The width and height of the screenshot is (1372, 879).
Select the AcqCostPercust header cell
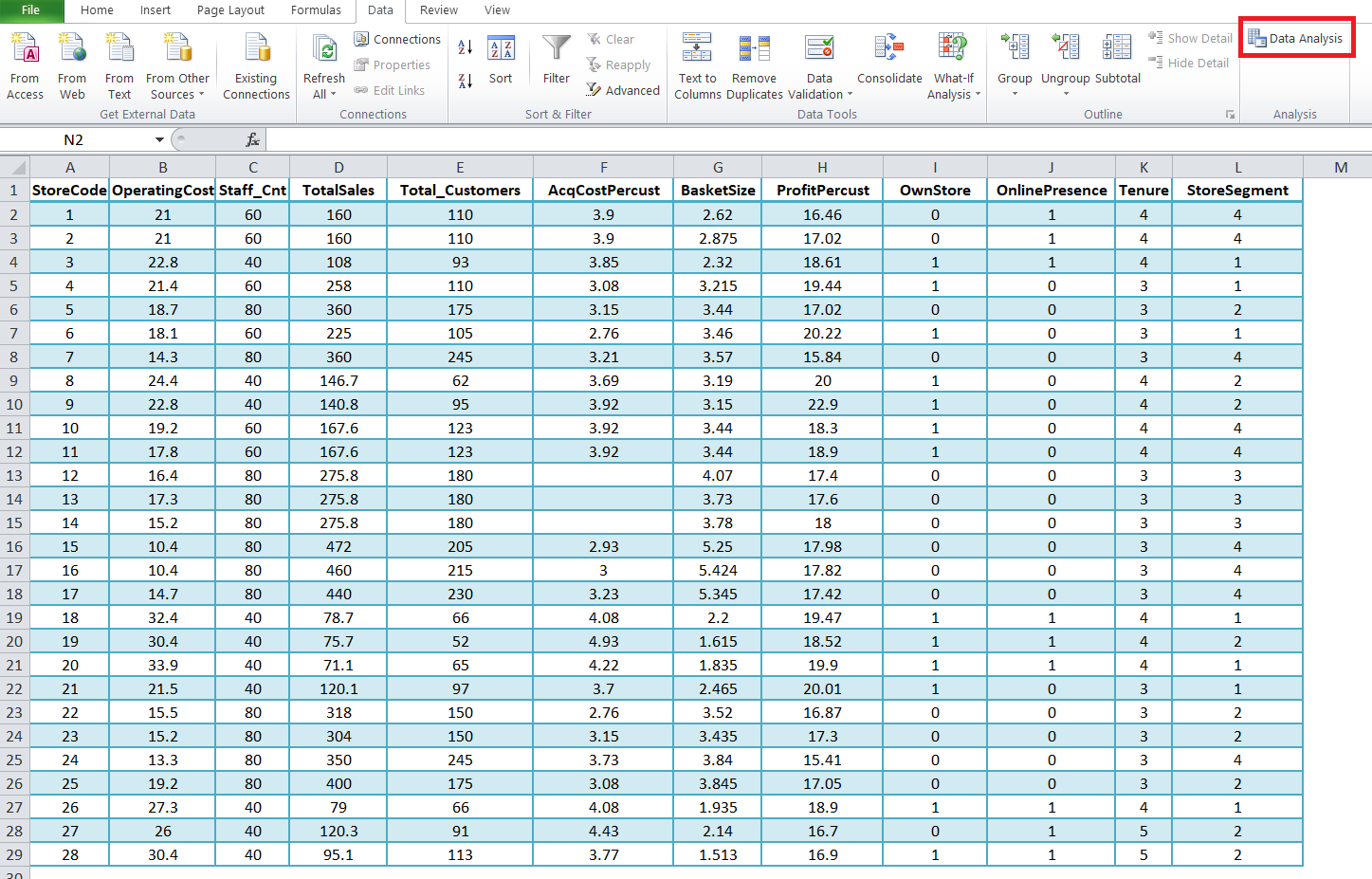point(603,190)
